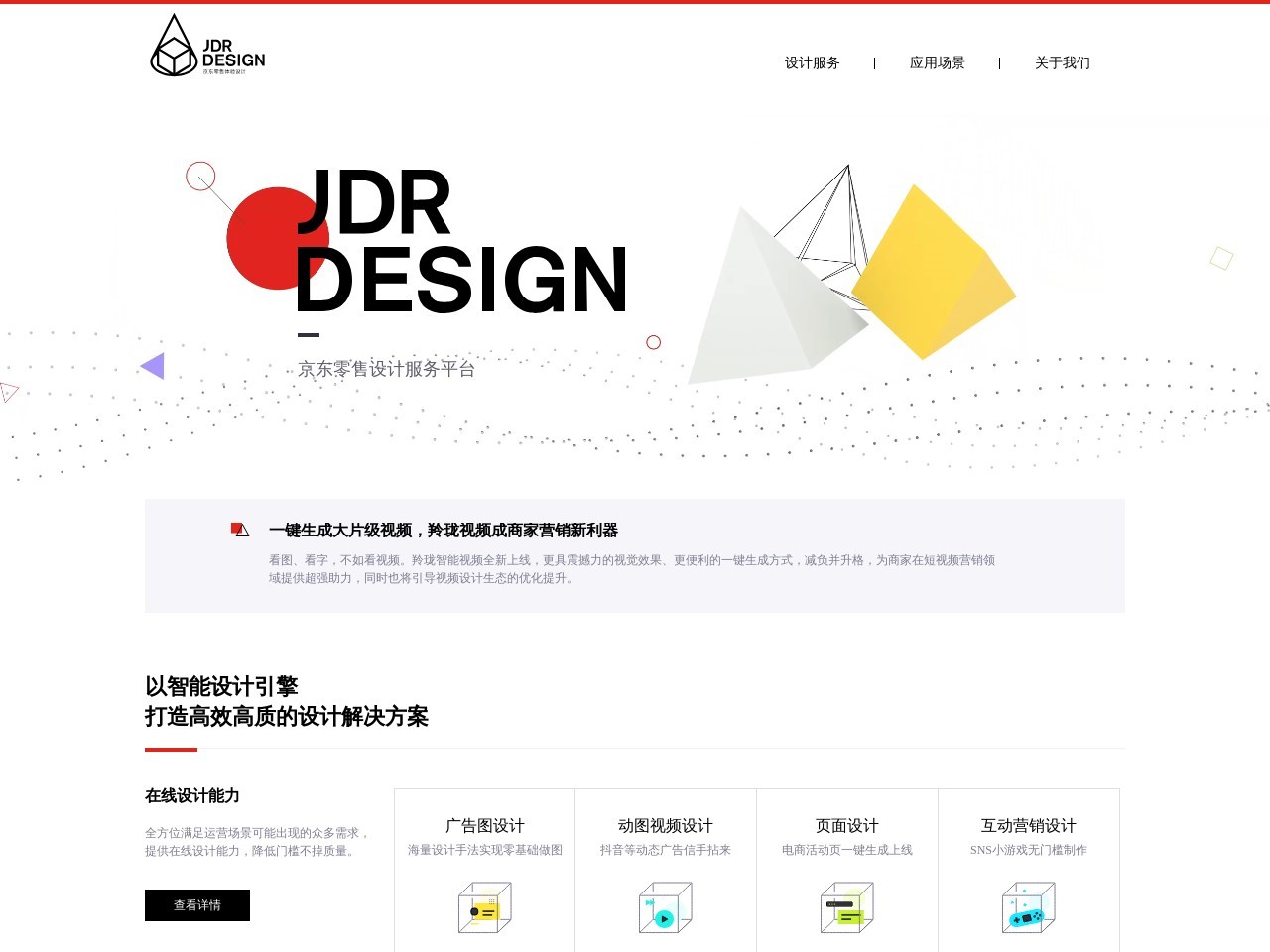Click the yellow card cube icon under 广告图设计
1270x952 pixels.
pyautogui.click(x=484, y=907)
